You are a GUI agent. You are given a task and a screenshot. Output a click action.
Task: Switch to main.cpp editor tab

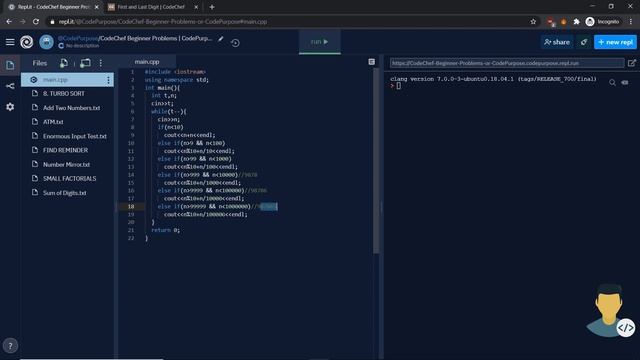(x=147, y=62)
